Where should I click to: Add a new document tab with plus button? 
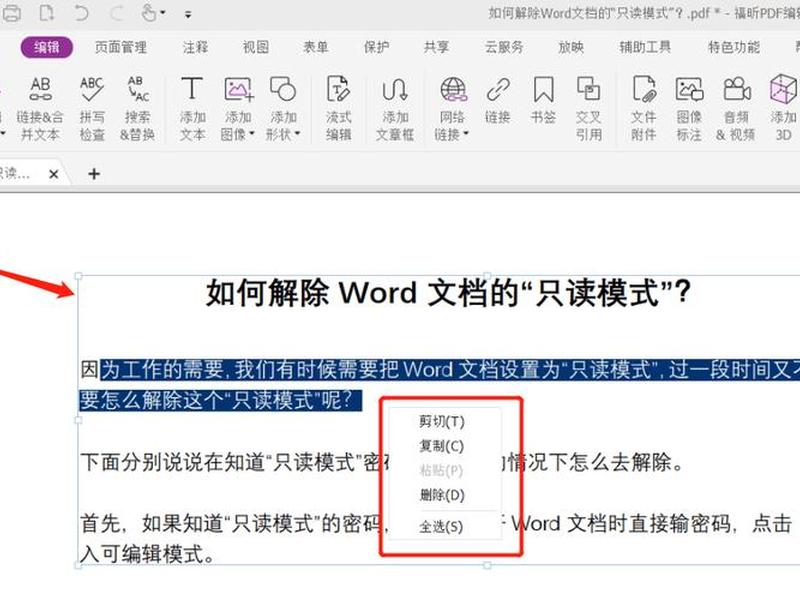[x=94, y=174]
